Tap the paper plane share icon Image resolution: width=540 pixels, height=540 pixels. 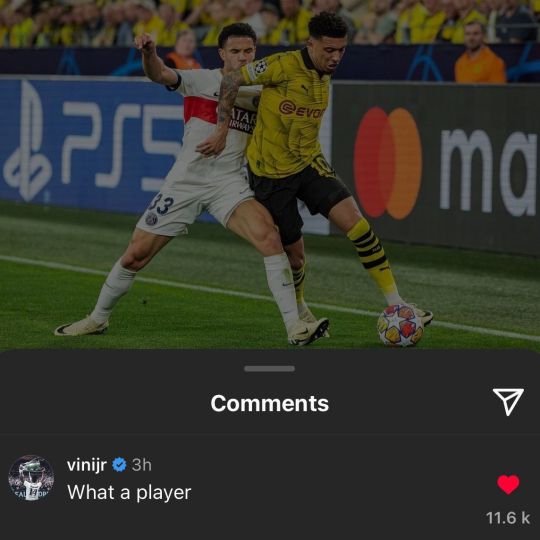tap(508, 402)
